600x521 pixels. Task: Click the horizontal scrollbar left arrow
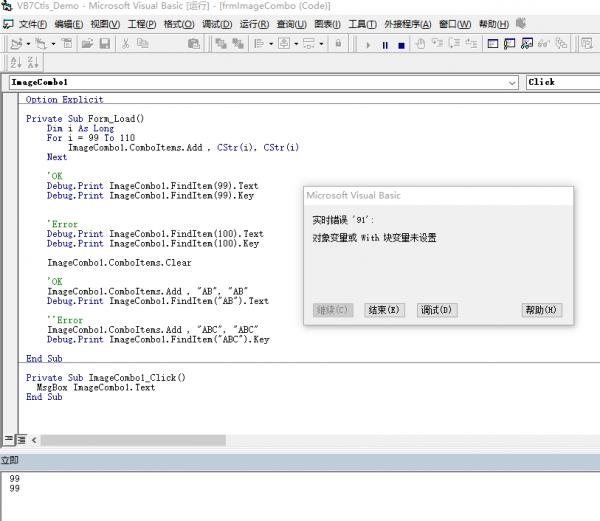pyautogui.click(x=34, y=440)
